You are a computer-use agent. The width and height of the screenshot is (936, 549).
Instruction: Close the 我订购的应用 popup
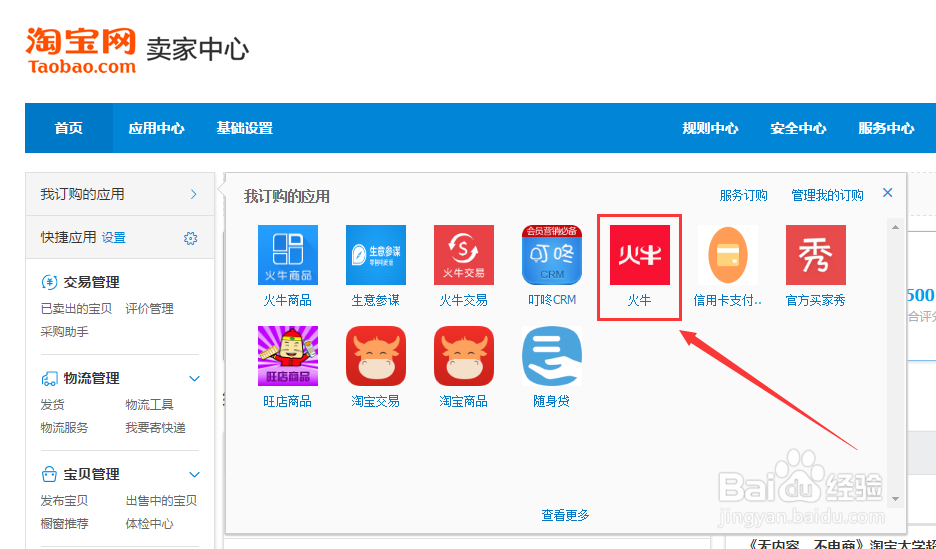(888, 193)
